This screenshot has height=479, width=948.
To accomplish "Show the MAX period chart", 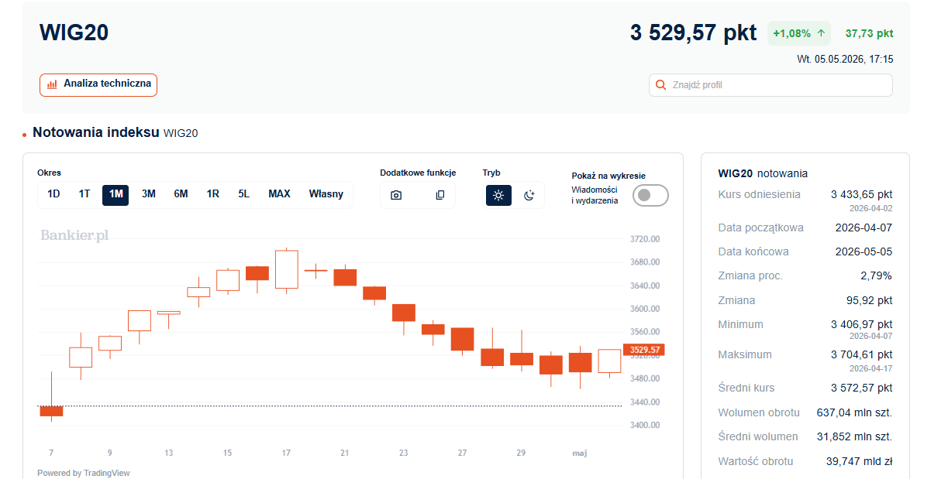I will click(x=279, y=194).
